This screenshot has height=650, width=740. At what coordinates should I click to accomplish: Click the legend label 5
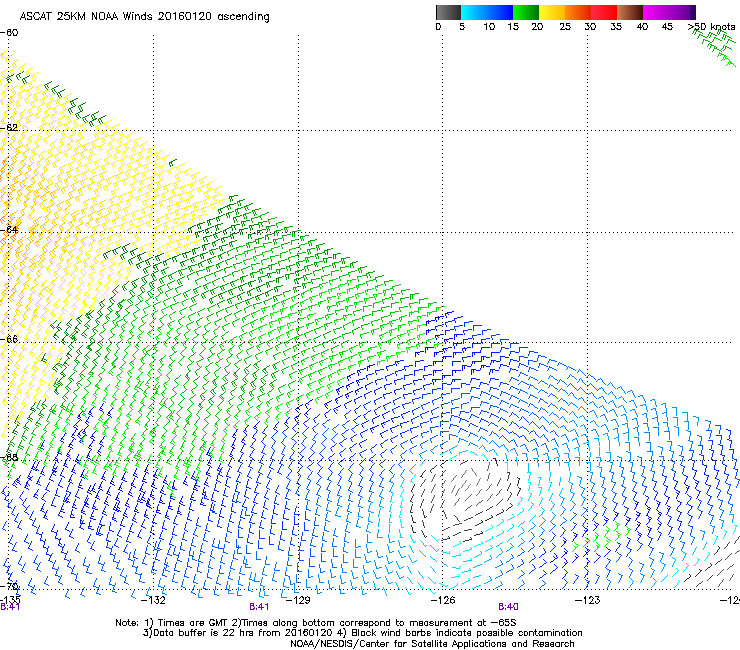462,27
